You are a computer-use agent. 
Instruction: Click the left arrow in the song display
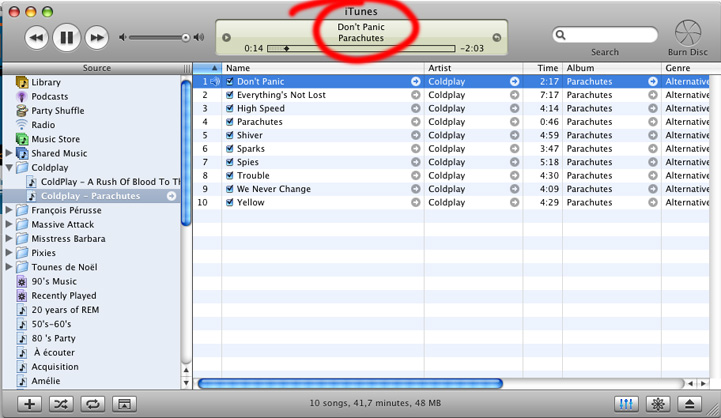[226, 38]
